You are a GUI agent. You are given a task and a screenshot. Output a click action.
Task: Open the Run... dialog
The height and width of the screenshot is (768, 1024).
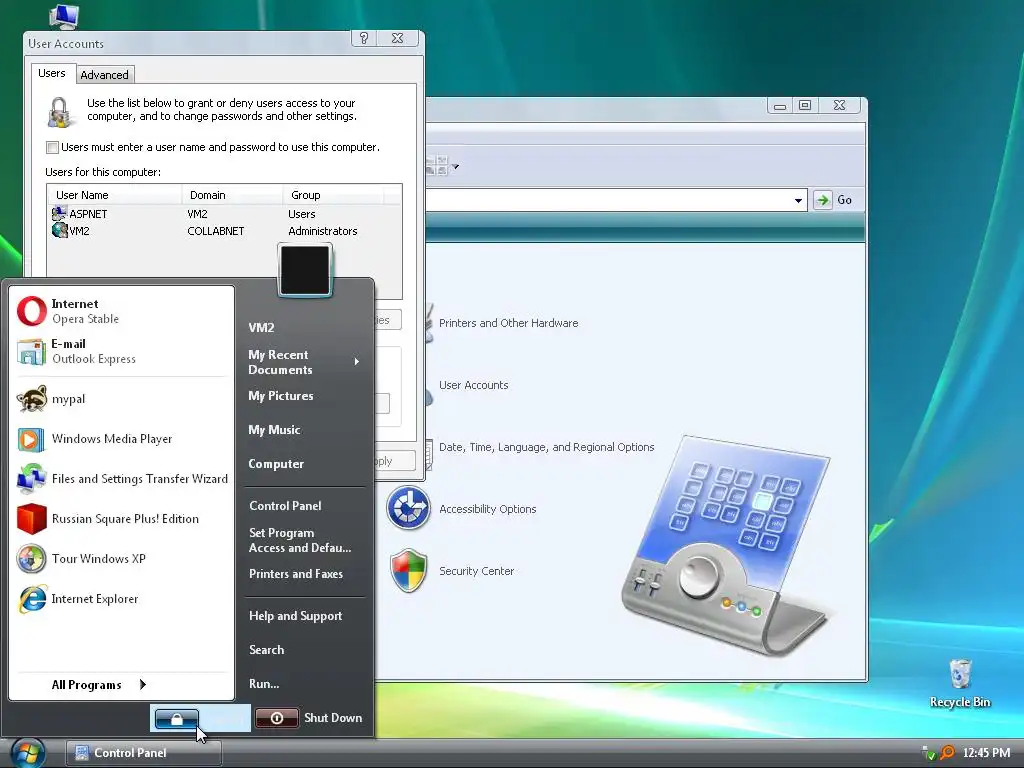tap(264, 684)
